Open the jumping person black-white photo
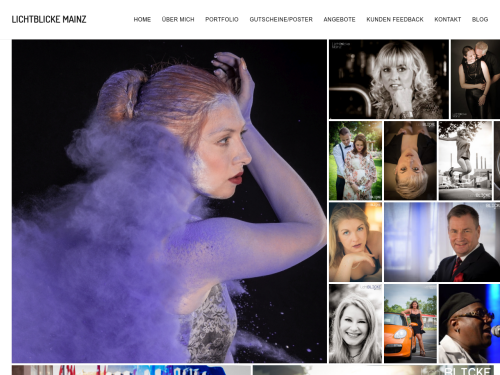Viewport: 500px width, 375px height. tap(465, 161)
